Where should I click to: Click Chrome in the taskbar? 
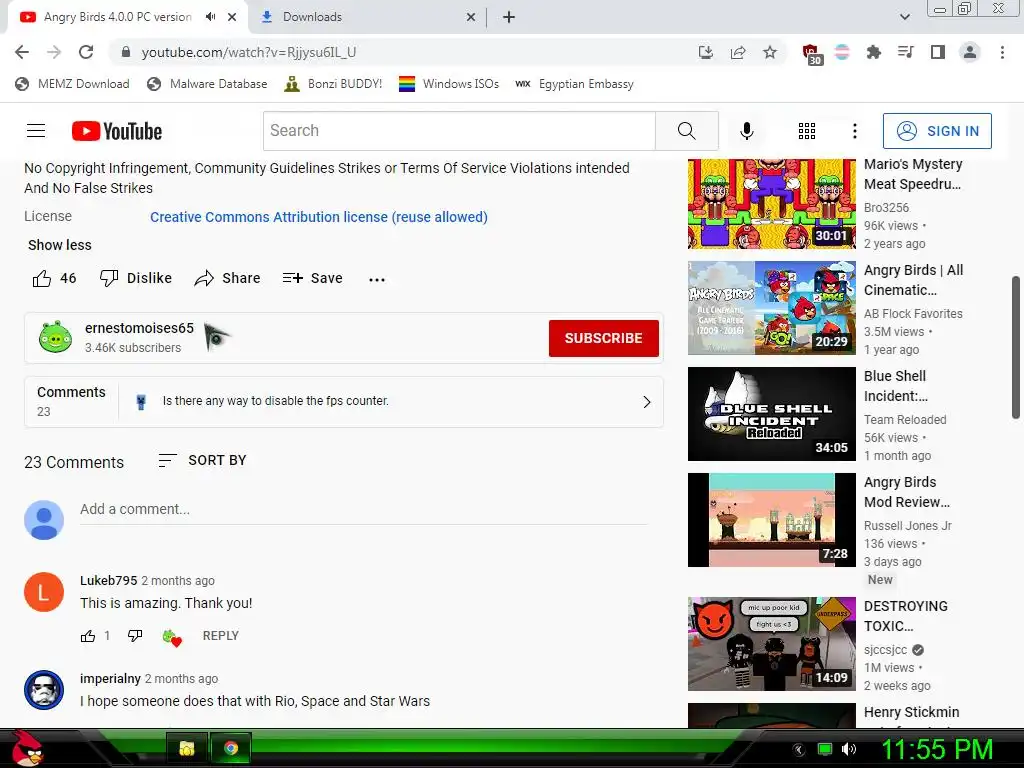tap(231, 748)
